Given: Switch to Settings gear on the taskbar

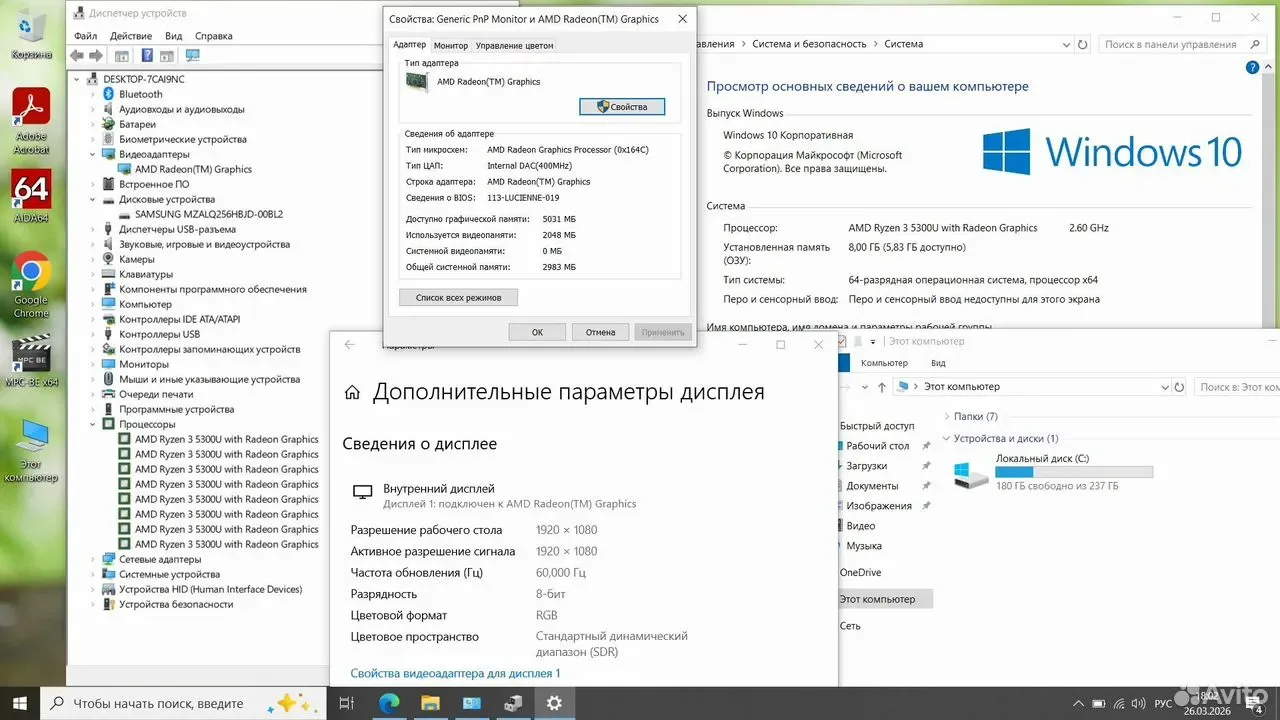Looking at the screenshot, I should coord(555,703).
